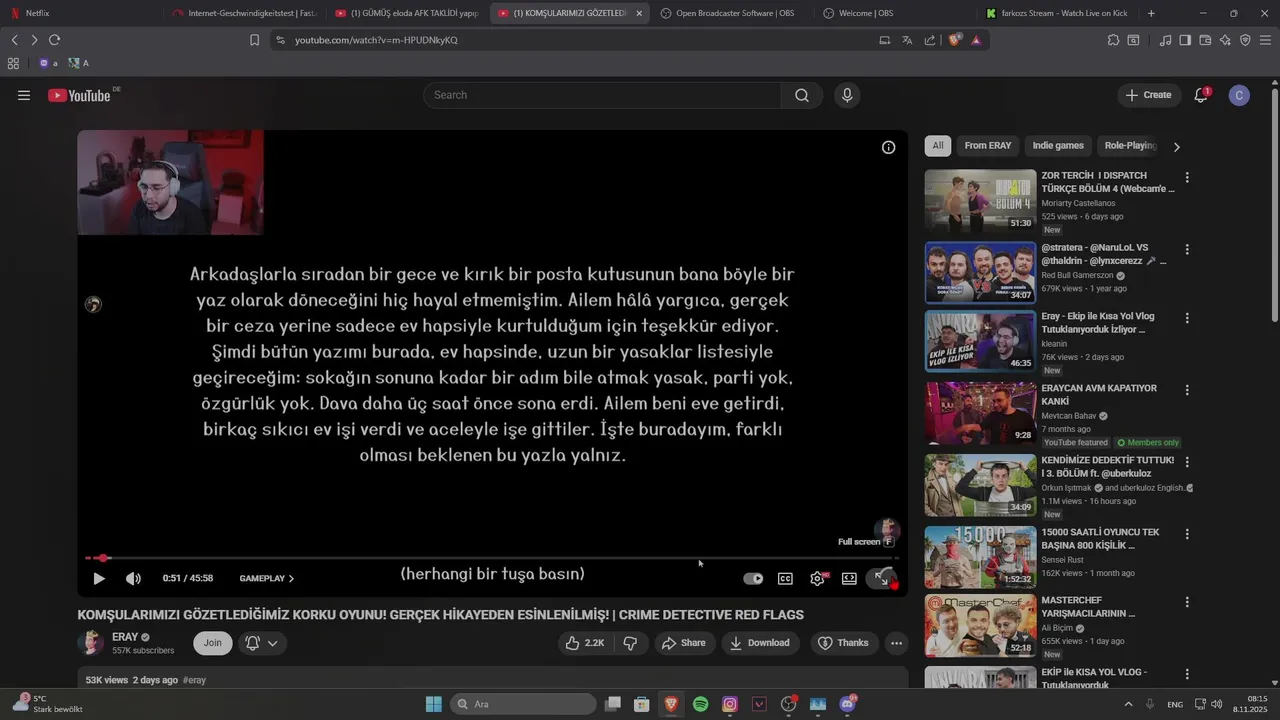This screenshot has height=720, width=1280.
Task: Select the From ERAY filter chip
Action: click(987, 146)
